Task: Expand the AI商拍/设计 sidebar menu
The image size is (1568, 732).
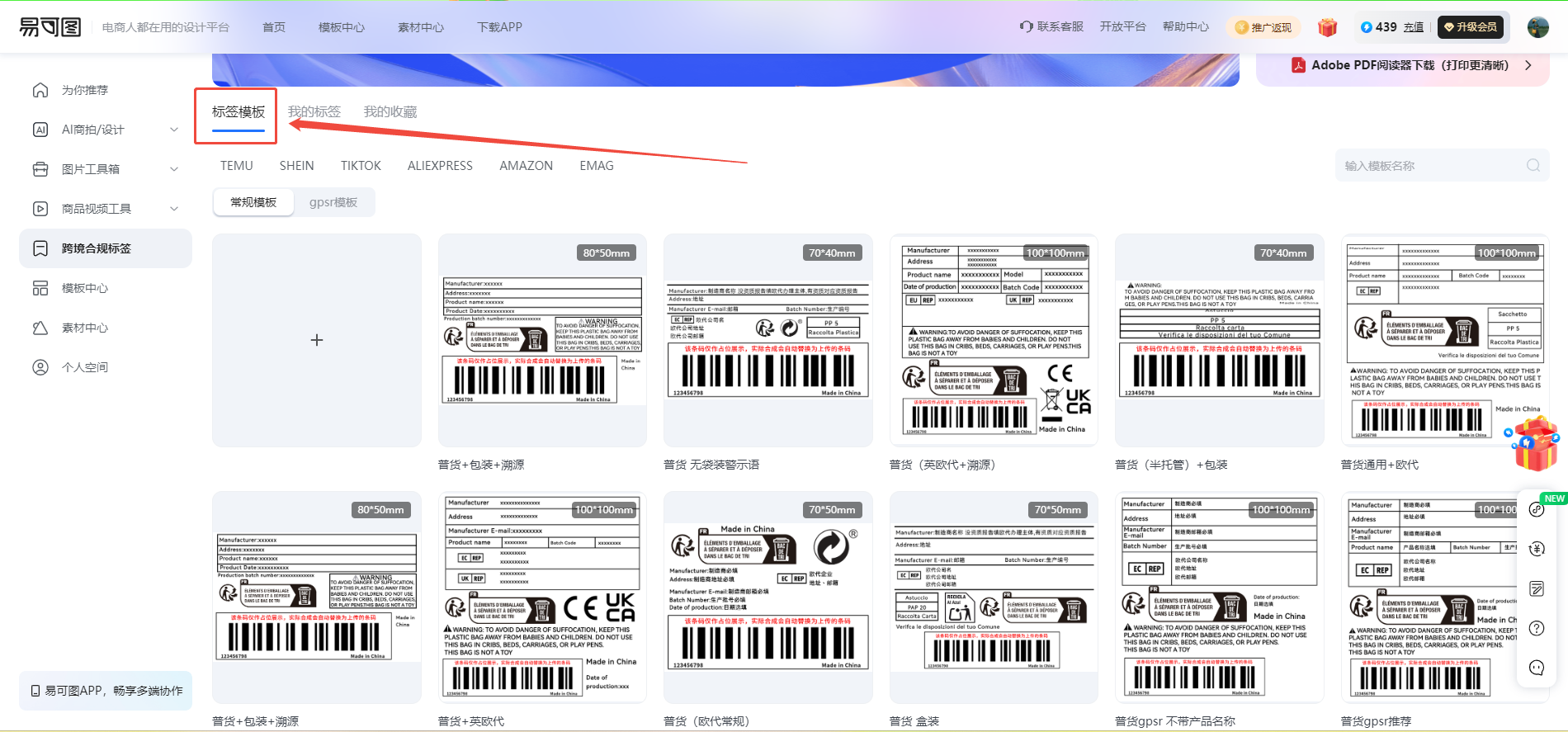Action: (174, 130)
